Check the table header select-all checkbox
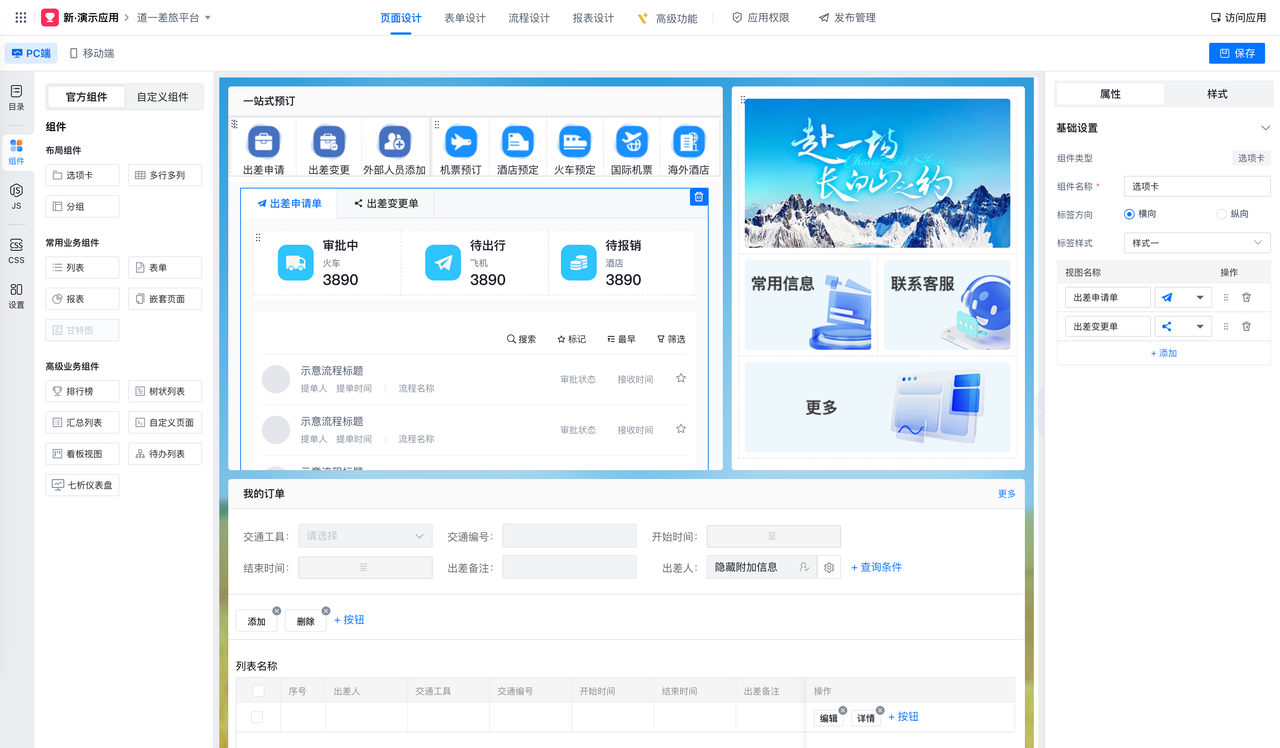The image size is (1280, 748). point(259,691)
